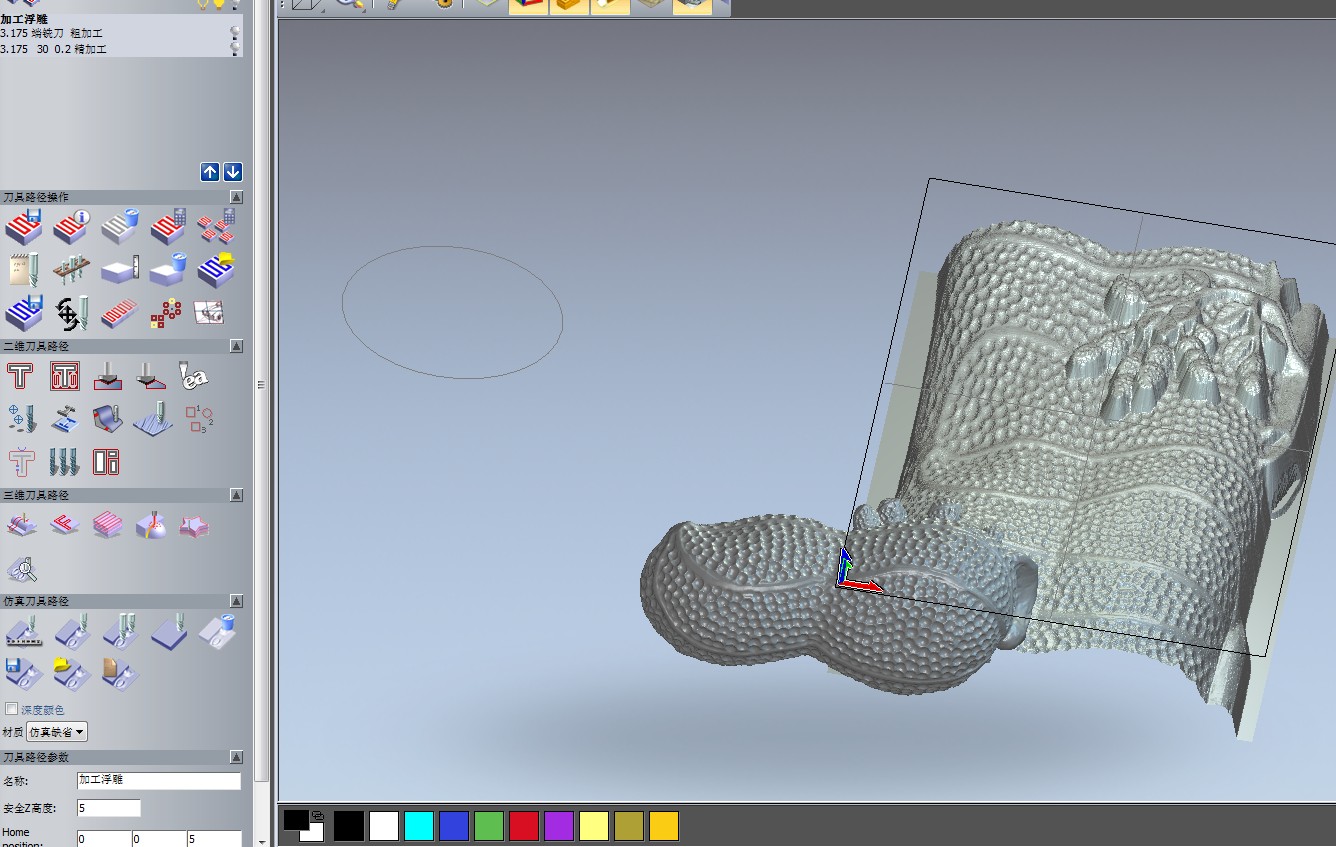Move toolpath down with blue arrow button
The width and height of the screenshot is (1336, 847).
(233, 172)
